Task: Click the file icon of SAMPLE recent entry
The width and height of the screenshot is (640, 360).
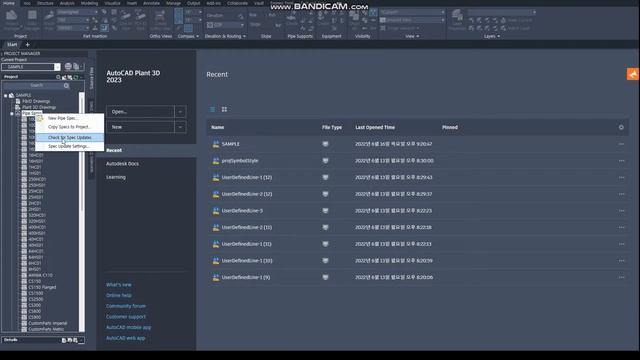Action: point(216,144)
